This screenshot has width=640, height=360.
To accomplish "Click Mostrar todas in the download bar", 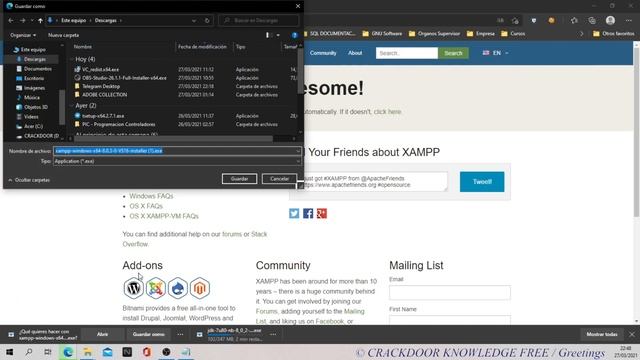I will coord(602,334).
